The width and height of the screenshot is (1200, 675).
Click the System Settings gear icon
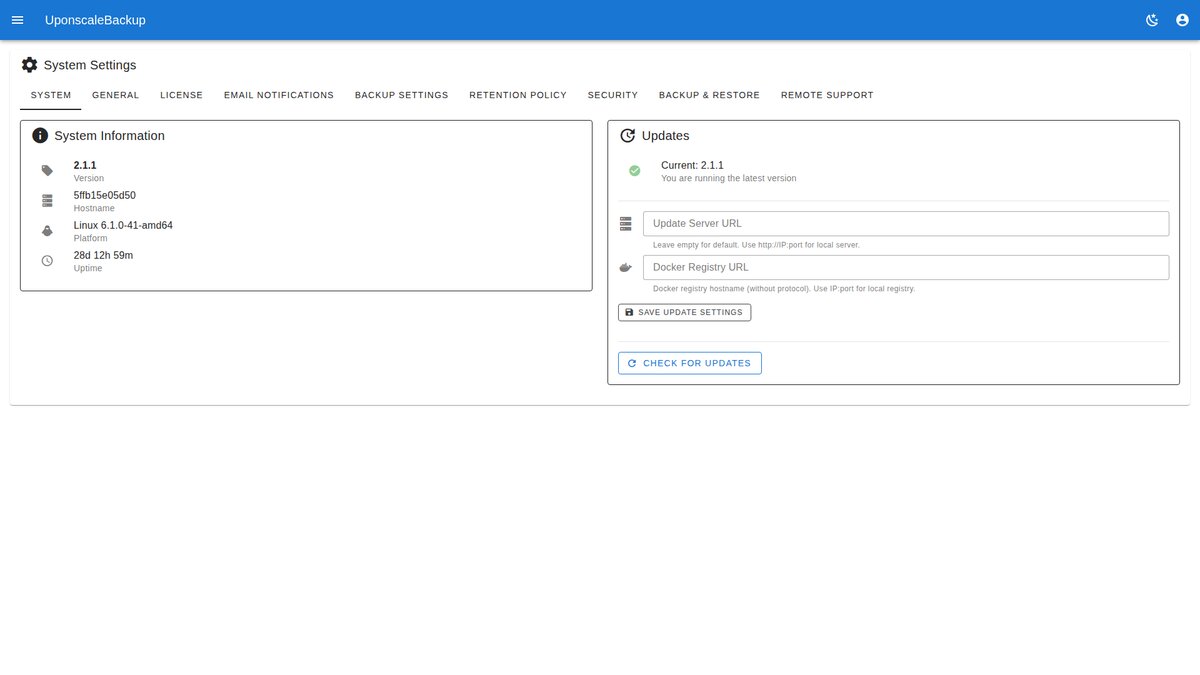(29, 65)
